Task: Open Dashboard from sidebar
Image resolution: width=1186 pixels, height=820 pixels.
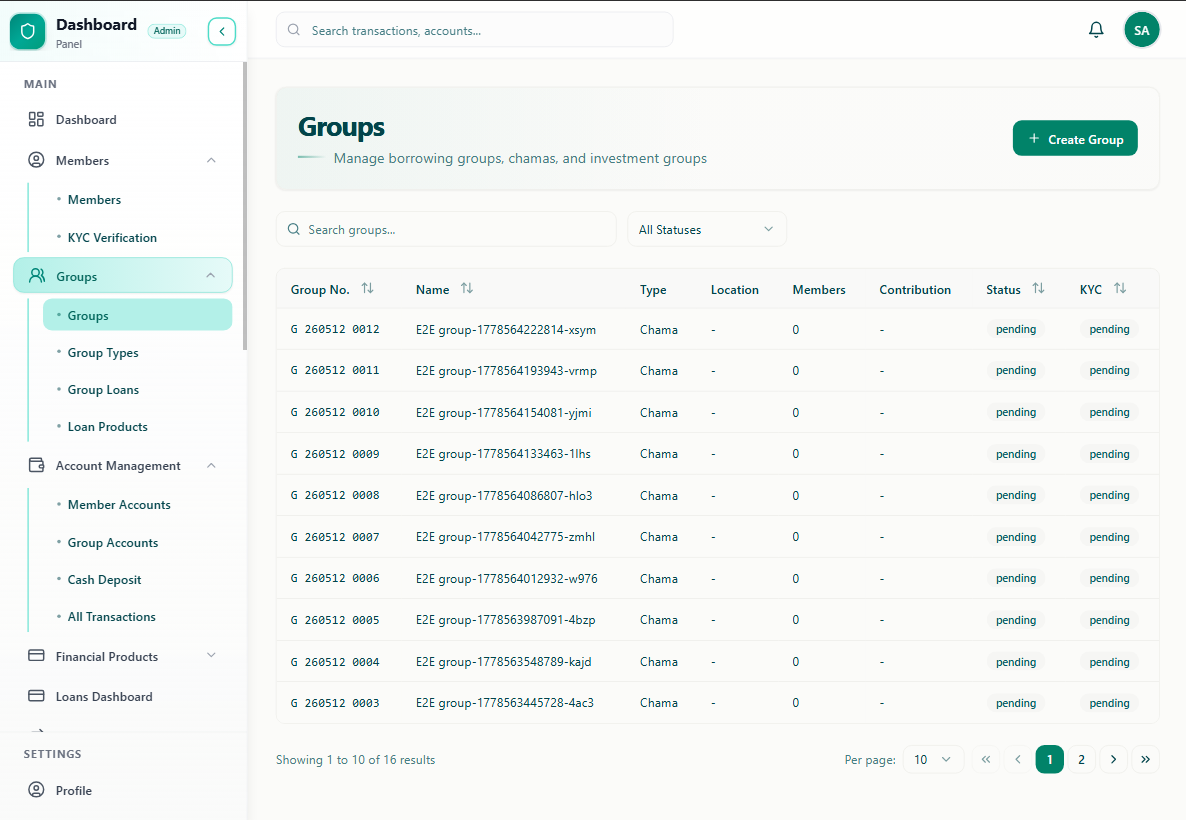Action: click(x=85, y=120)
